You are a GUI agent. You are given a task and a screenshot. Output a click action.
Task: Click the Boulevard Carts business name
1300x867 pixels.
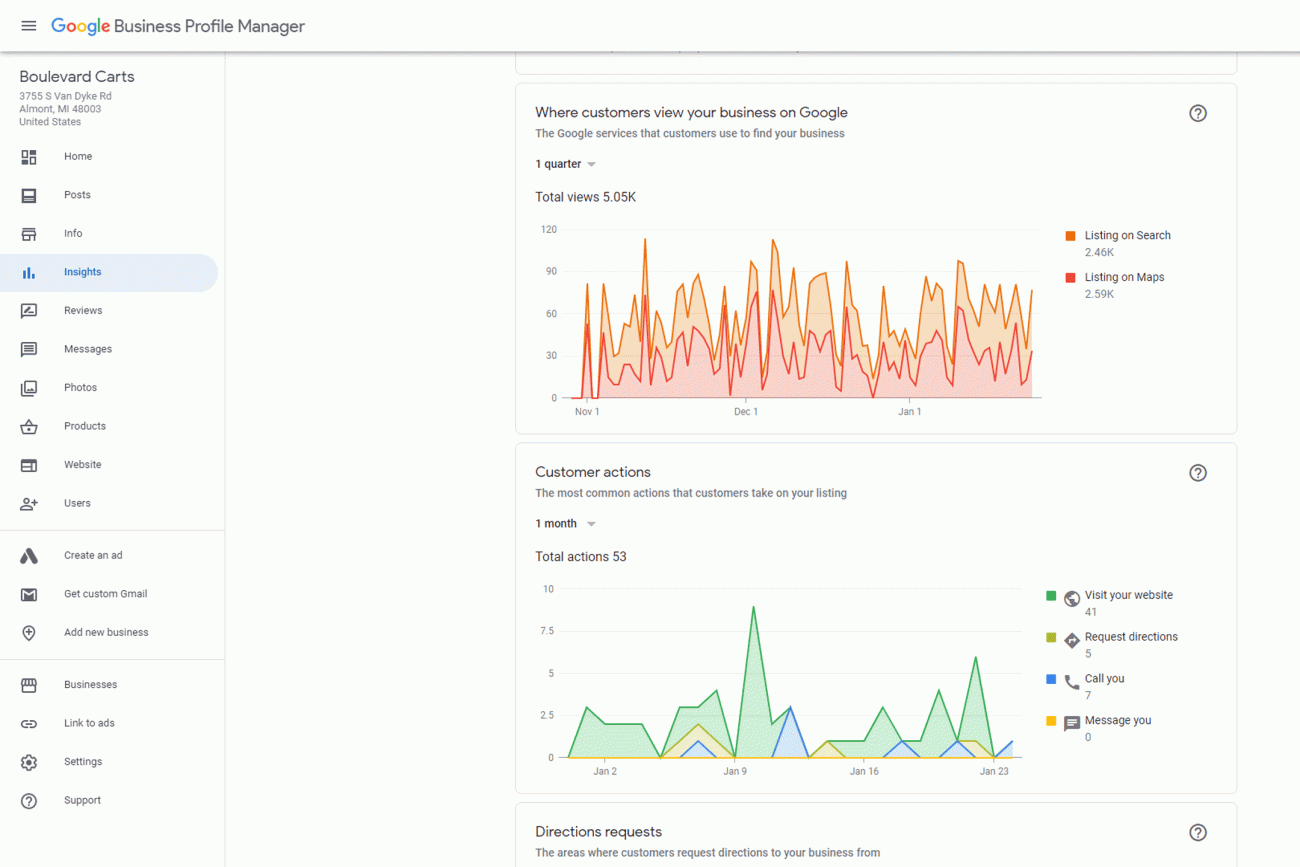(77, 77)
